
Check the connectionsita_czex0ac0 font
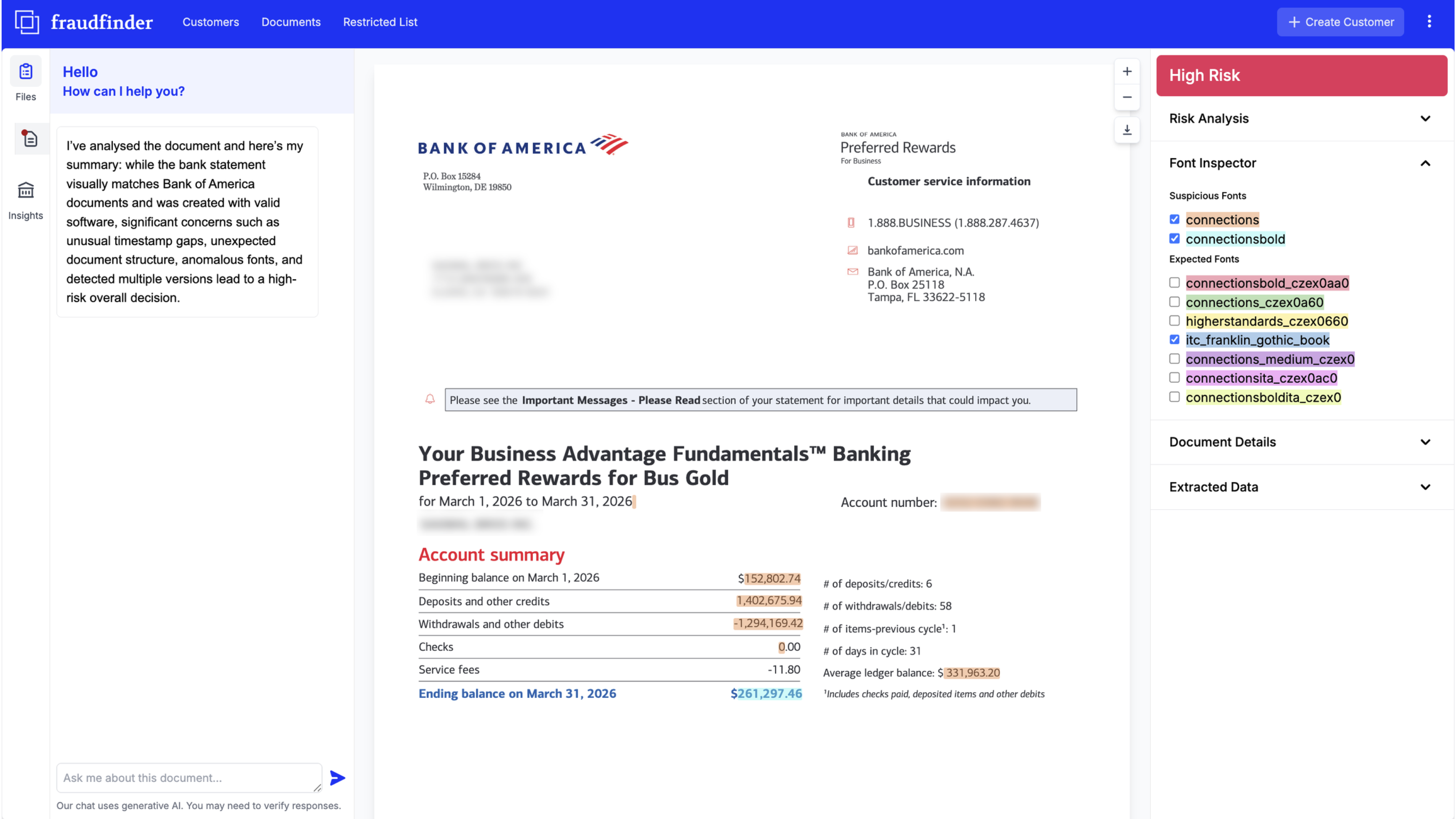(x=1175, y=377)
